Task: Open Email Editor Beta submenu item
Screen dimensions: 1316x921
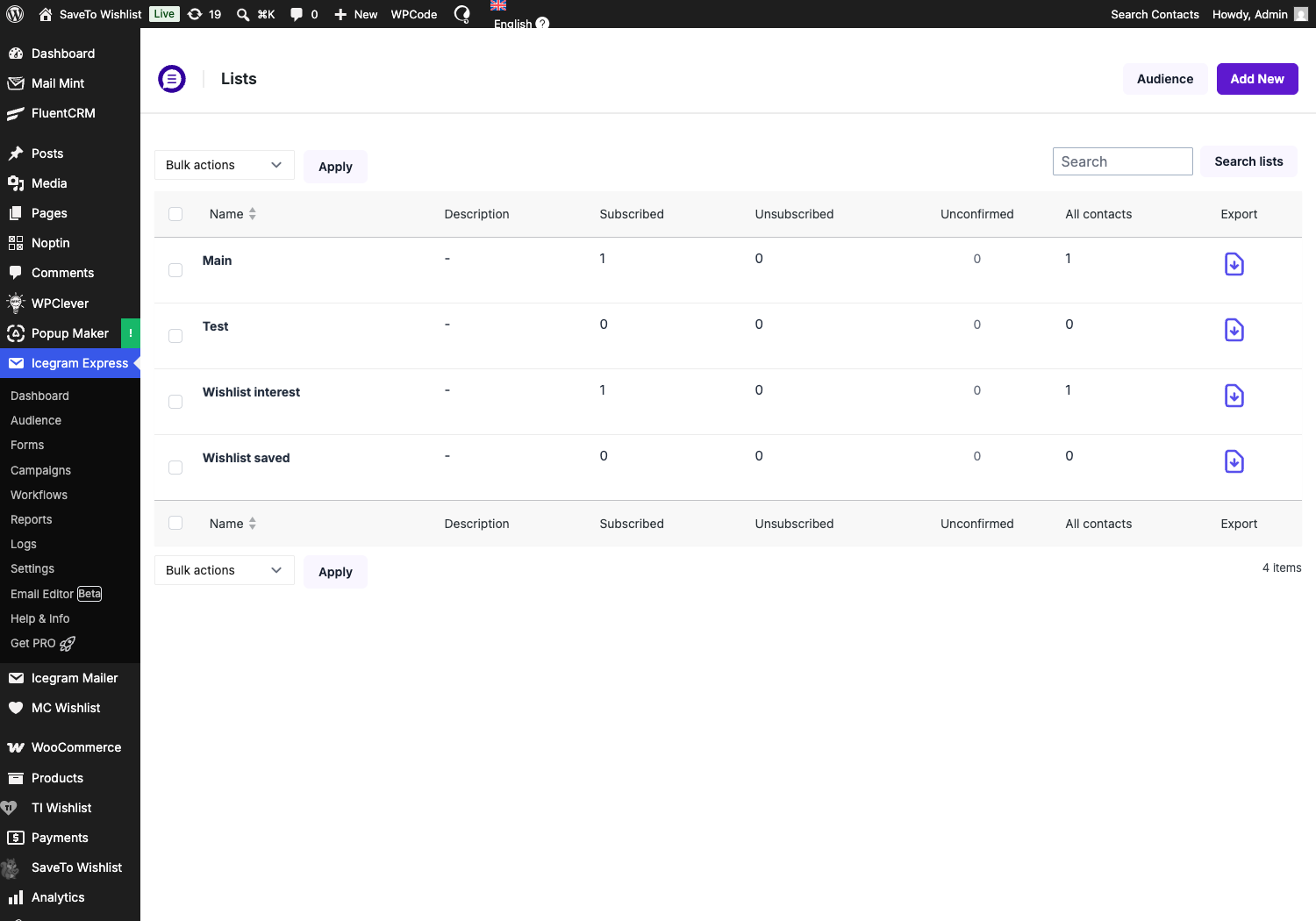Action: (x=56, y=594)
